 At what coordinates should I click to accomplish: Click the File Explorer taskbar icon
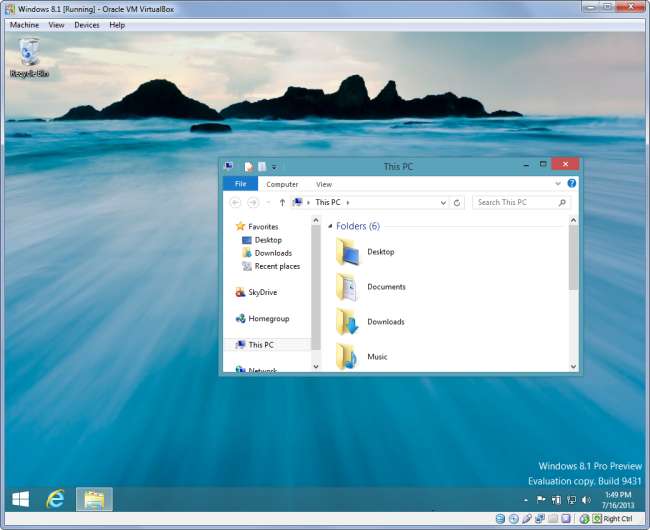(x=94, y=498)
